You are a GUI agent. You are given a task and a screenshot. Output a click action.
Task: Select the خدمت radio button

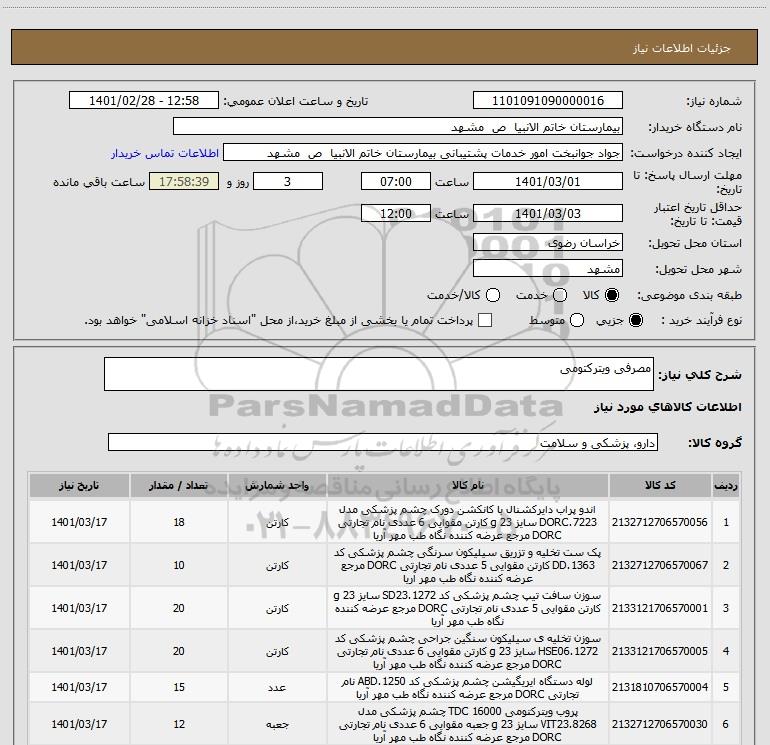point(560,295)
